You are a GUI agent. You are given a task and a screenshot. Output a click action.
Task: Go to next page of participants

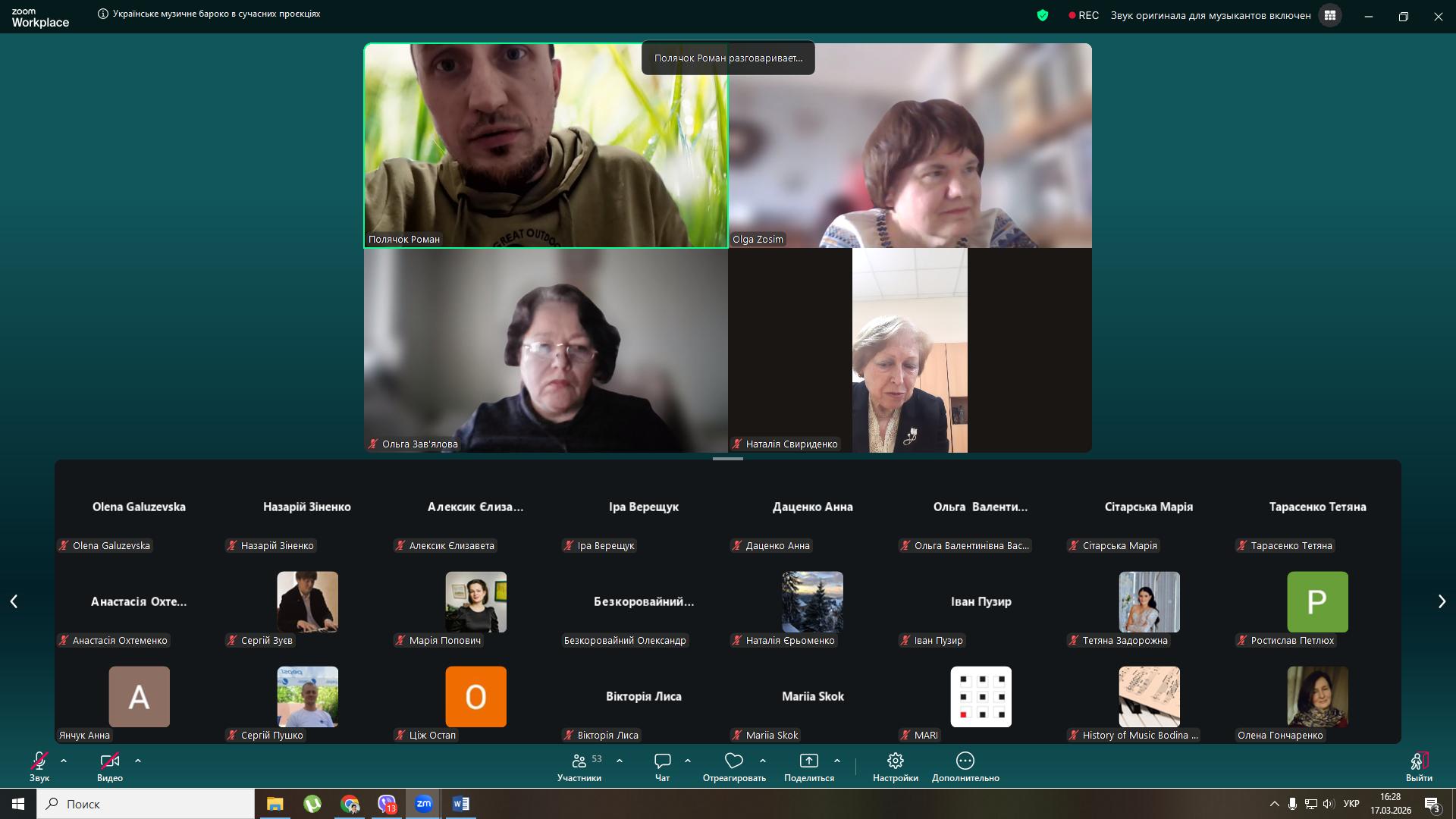coord(1442,601)
